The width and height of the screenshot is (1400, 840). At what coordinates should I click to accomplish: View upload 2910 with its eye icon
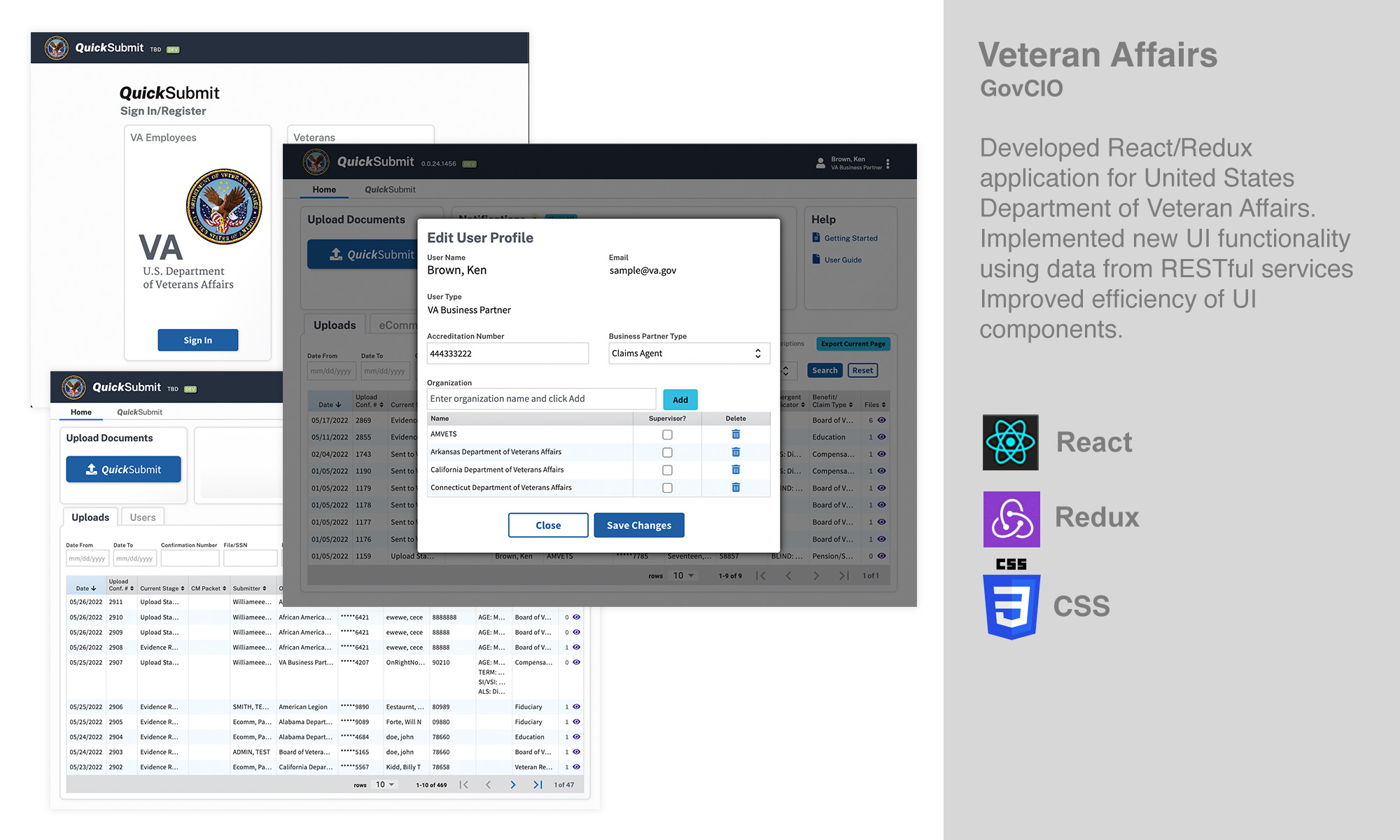click(577, 617)
